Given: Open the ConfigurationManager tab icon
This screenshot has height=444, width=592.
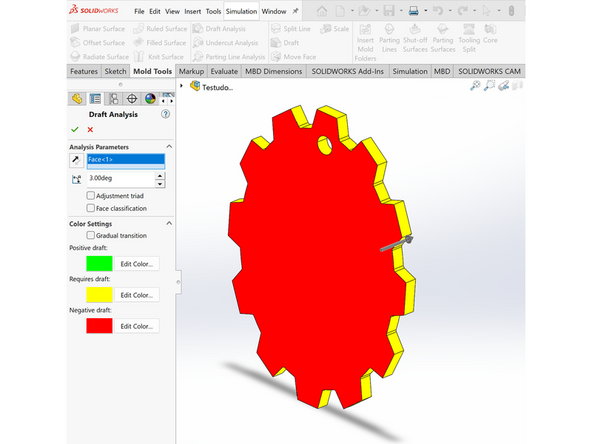Looking at the screenshot, I should (x=113, y=99).
